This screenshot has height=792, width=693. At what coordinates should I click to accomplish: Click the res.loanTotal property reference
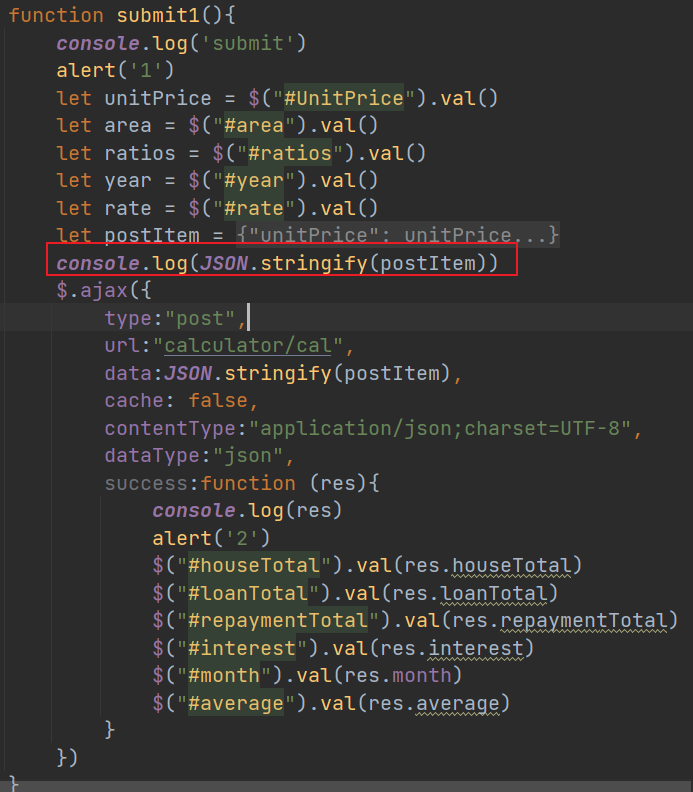(470, 593)
